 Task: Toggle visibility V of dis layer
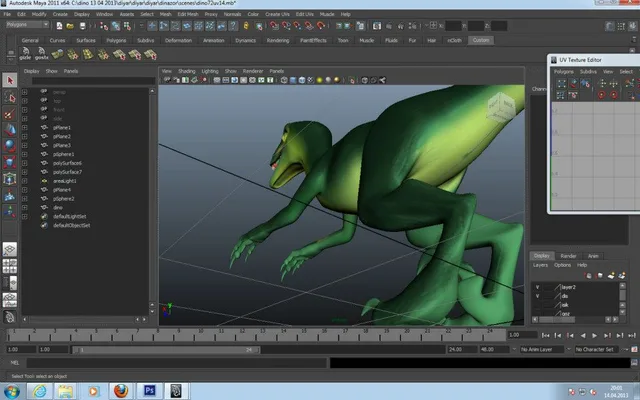pyautogui.click(x=538, y=296)
